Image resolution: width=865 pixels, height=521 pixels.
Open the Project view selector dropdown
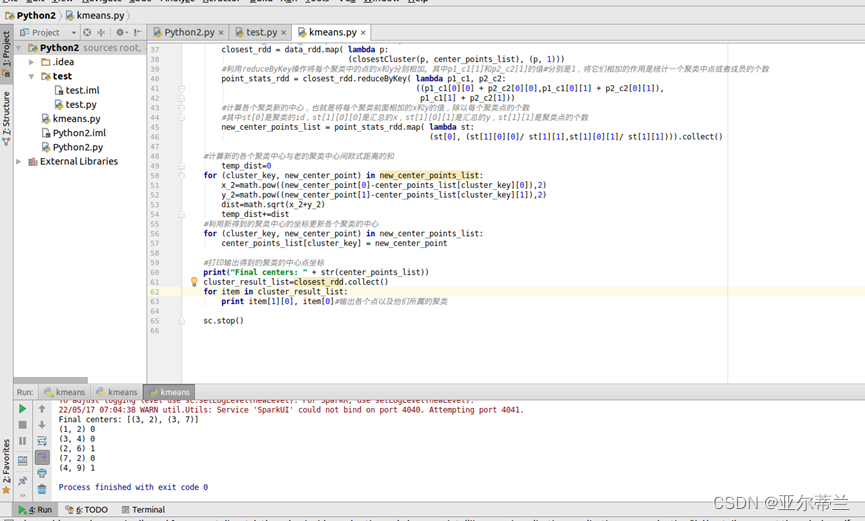(48, 33)
